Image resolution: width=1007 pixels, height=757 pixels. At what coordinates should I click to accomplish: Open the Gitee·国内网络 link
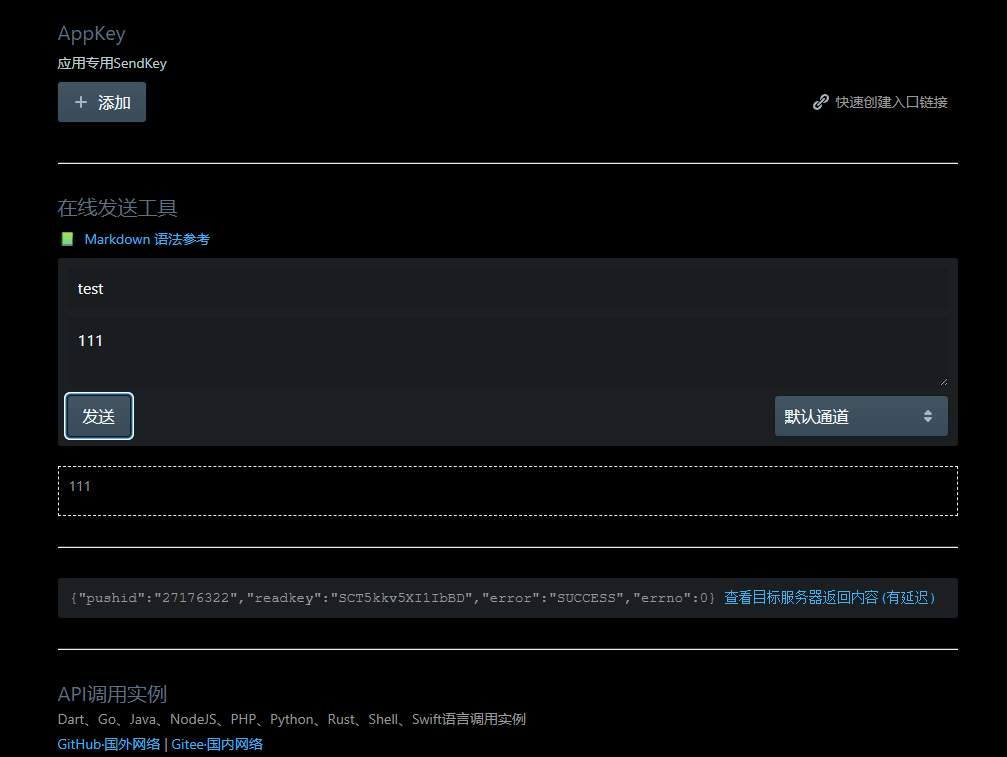[217, 744]
